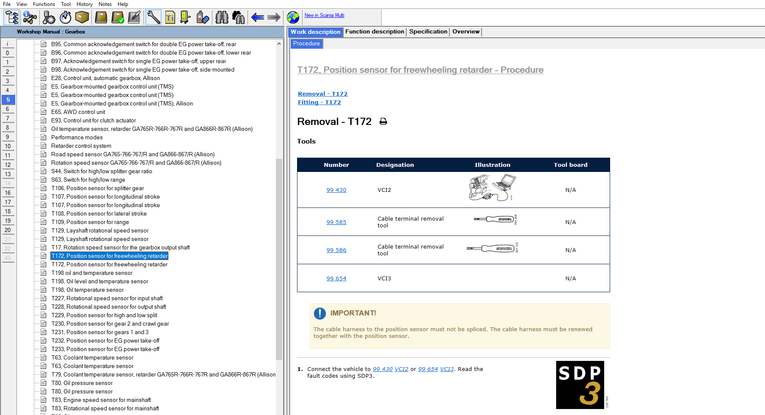Image resolution: width=765 pixels, height=415 pixels.
Task: Select the wrench tool icon
Action: coord(153,17)
